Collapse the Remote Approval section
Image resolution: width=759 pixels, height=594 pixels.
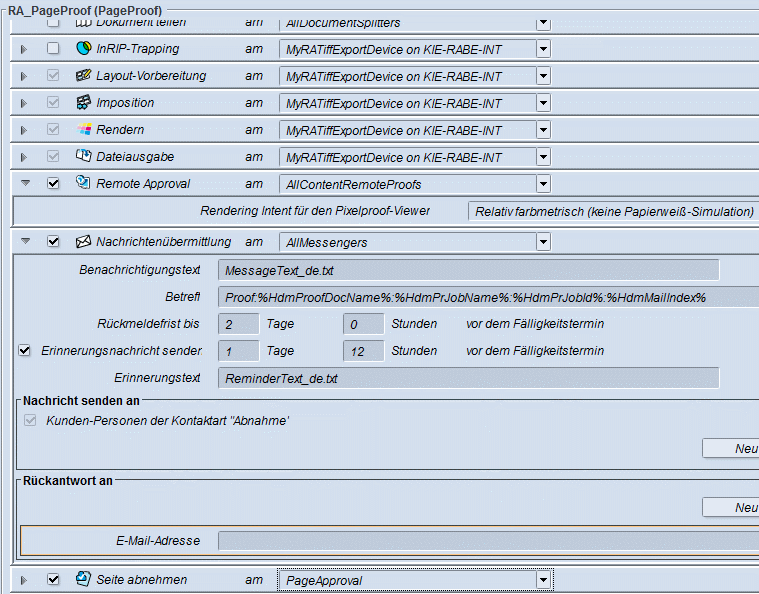[x=26, y=183]
